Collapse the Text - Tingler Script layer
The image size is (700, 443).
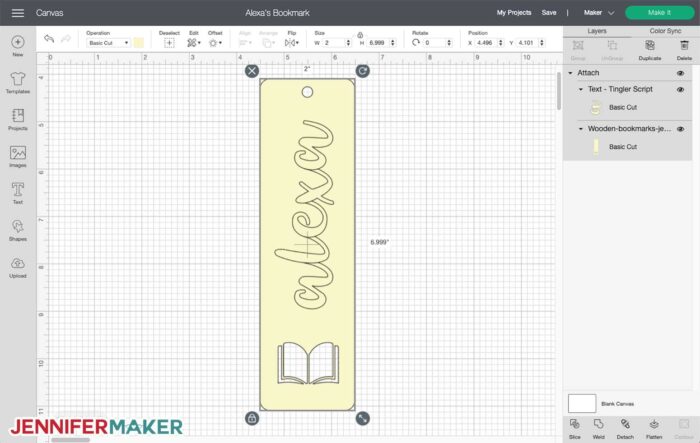click(x=581, y=89)
